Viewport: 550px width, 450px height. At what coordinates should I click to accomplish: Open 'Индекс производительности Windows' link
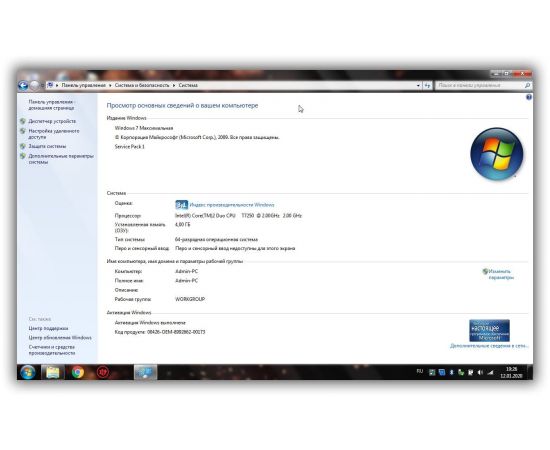click(232, 205)
